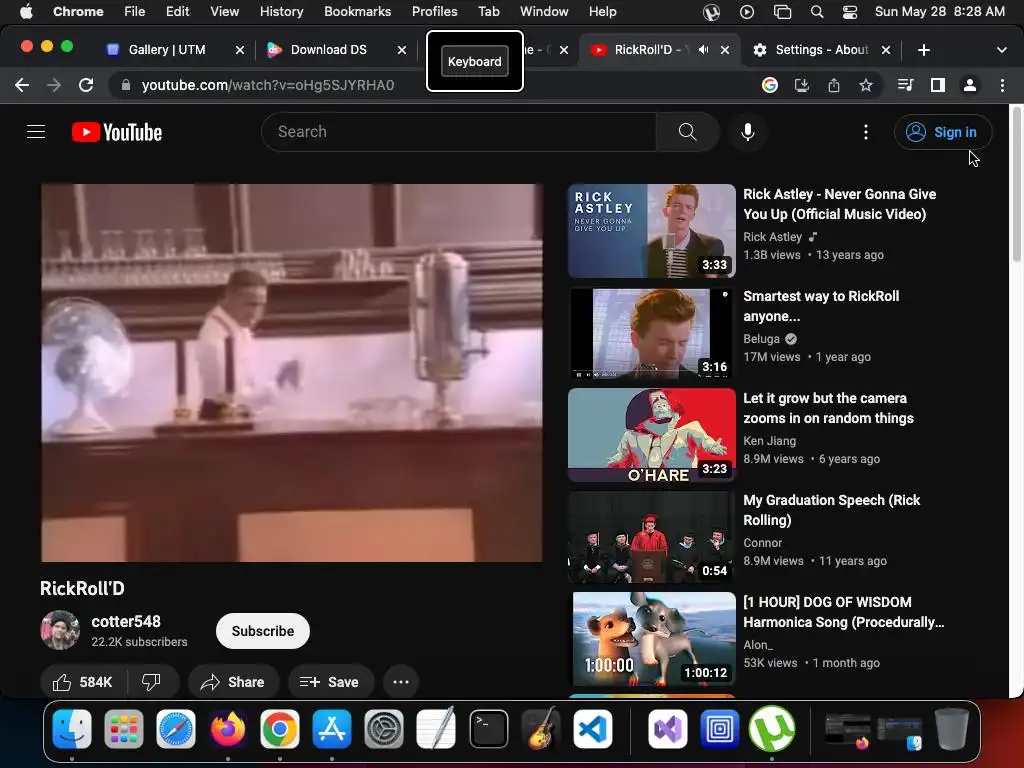Open the DOG OF WISDOM 1 hour thumbnail
Image resolution: width=1024 pixels, height=768 pixels.
pos(652,639)
